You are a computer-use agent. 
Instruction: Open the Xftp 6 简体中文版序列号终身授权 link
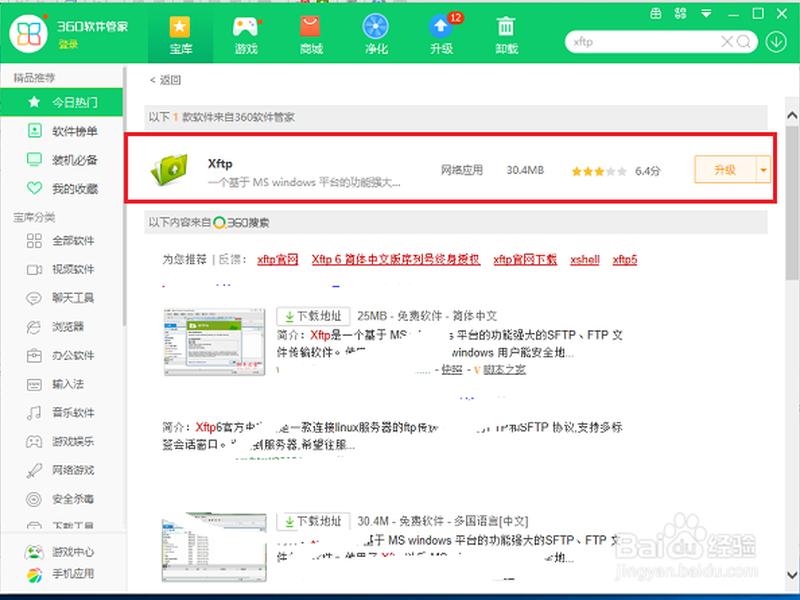coord(396,259)
